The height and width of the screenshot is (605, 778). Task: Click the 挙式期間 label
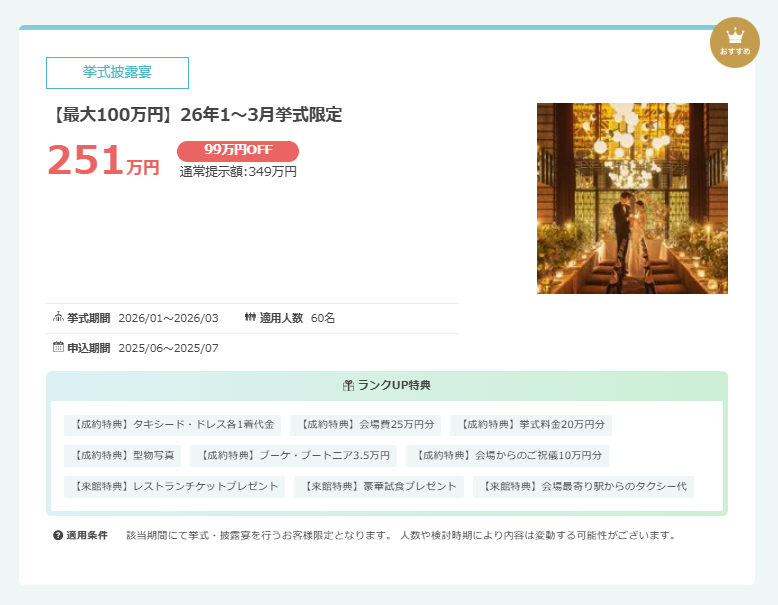88,318
